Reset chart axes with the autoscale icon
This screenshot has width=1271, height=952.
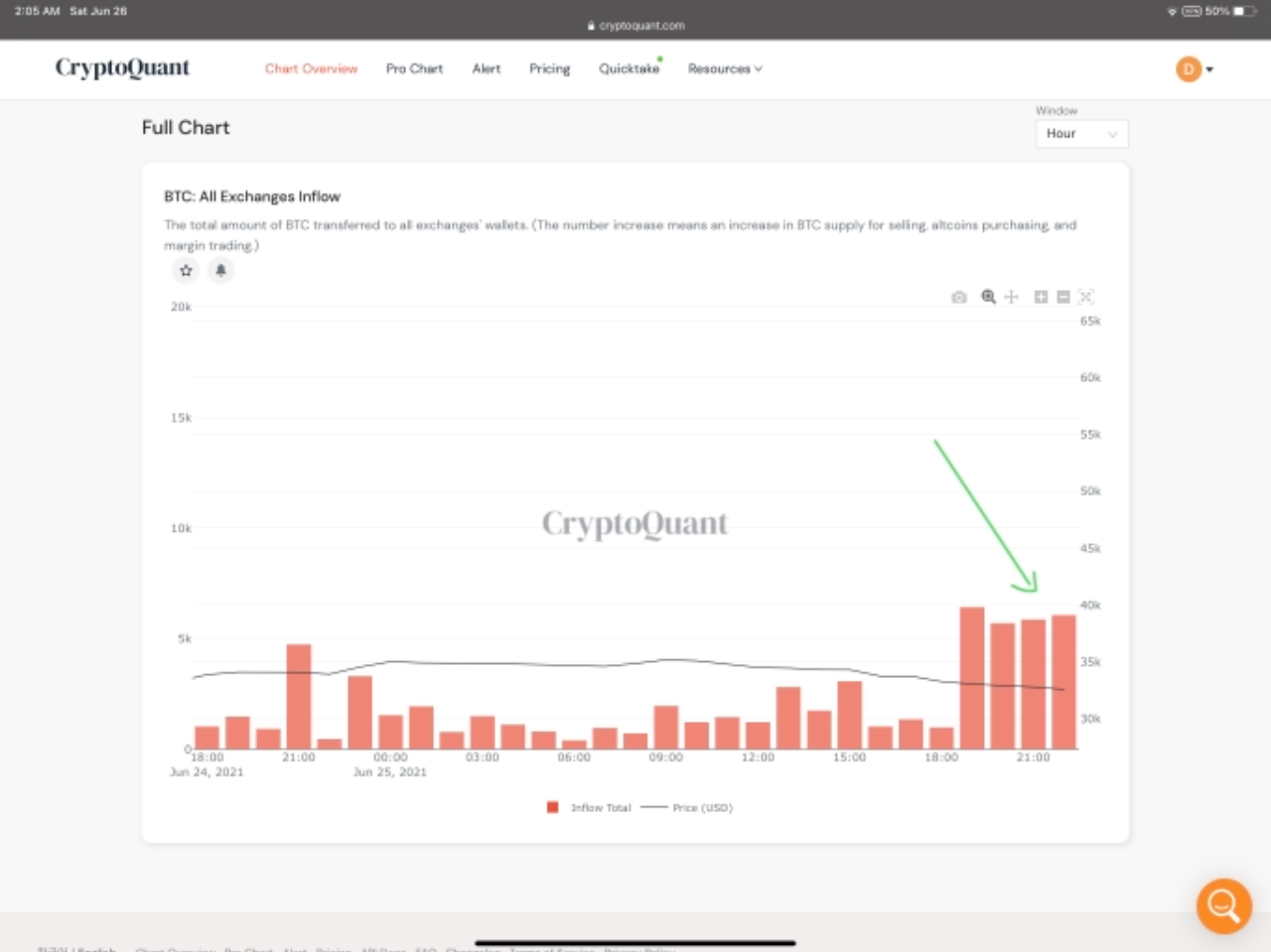coord(1085,297)
